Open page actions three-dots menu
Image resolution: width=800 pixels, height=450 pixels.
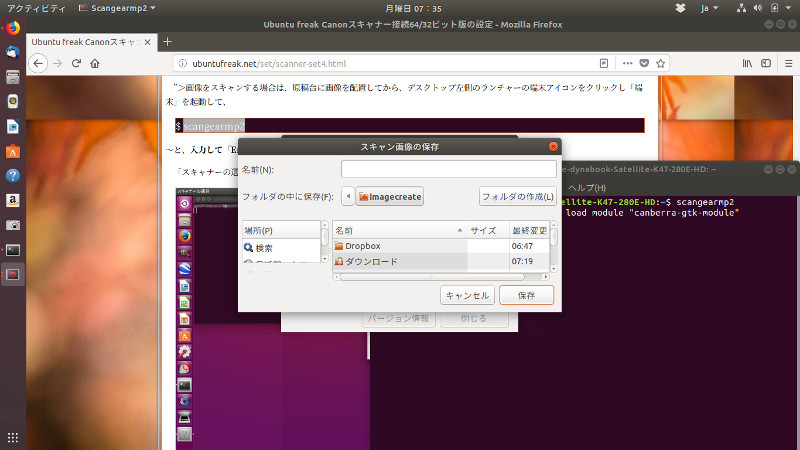pos(627,63)
